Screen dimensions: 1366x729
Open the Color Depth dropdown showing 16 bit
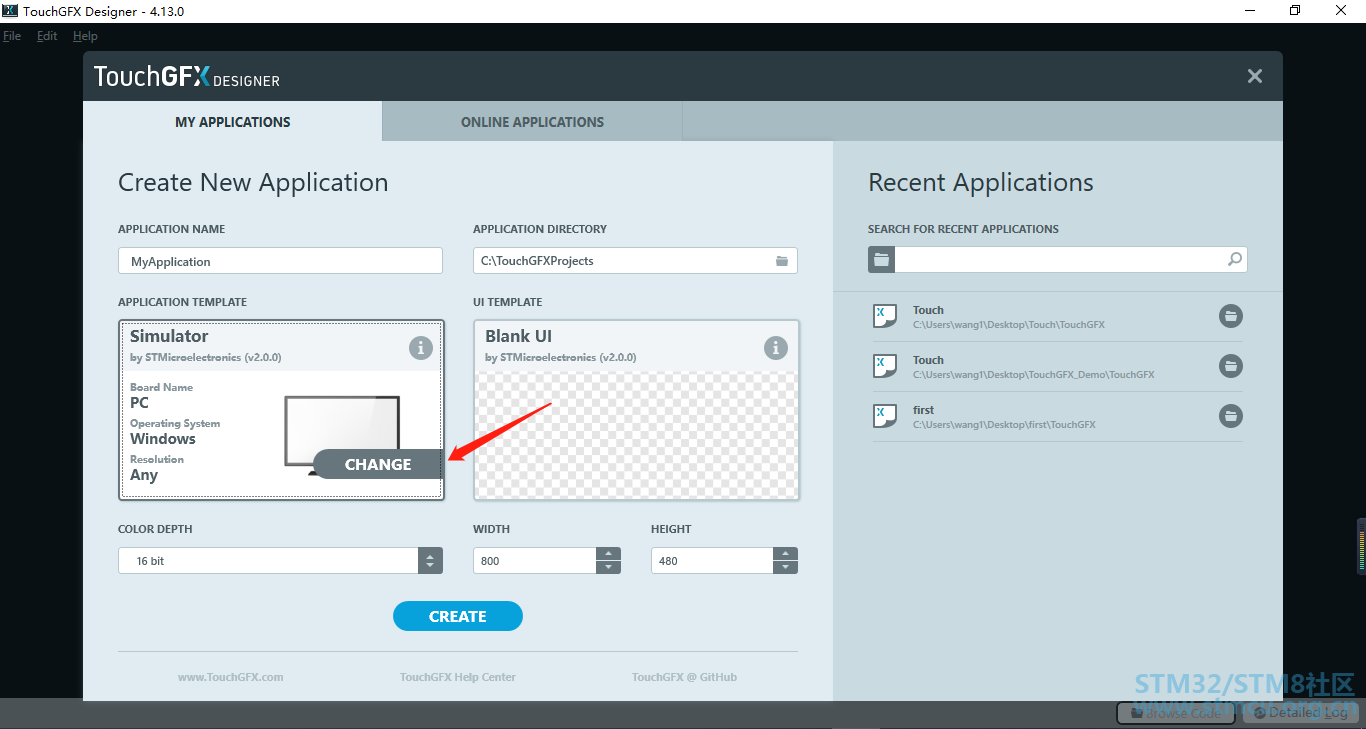tap(280, 561)
